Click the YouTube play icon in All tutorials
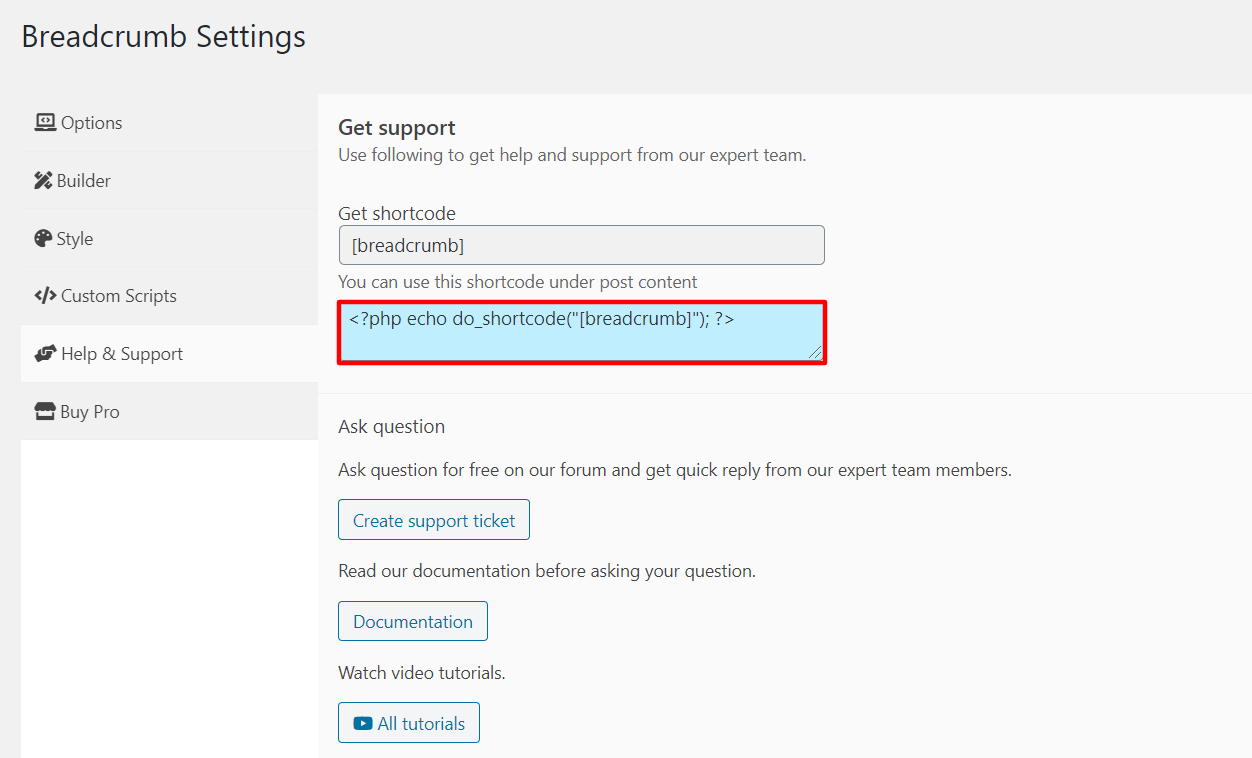Viewport: 1252px width, 758px height. (362, 722)
